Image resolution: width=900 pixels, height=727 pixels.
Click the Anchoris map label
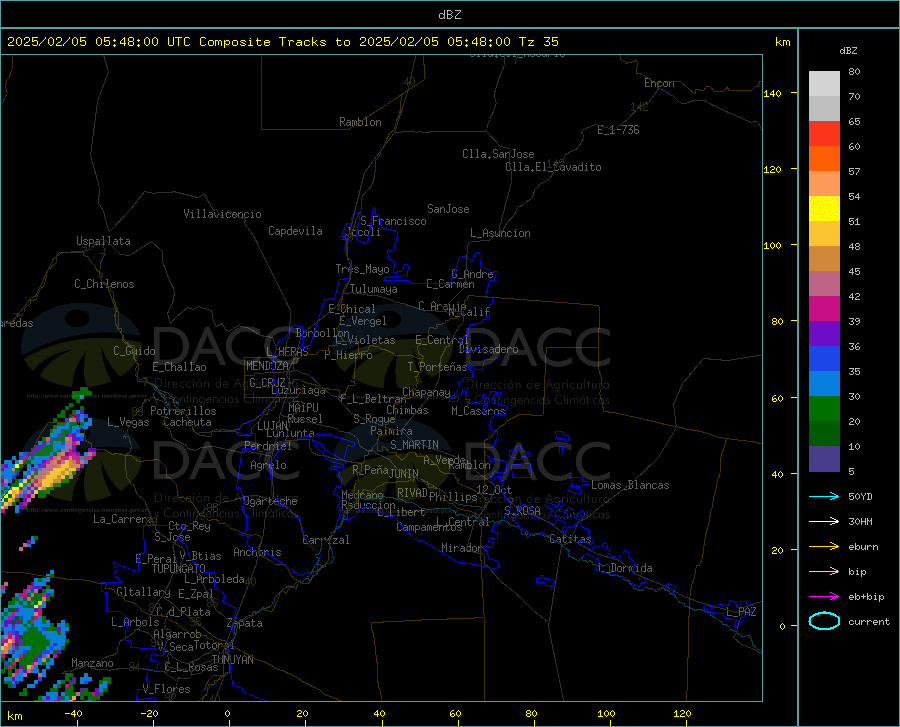[x=257, y=552]
